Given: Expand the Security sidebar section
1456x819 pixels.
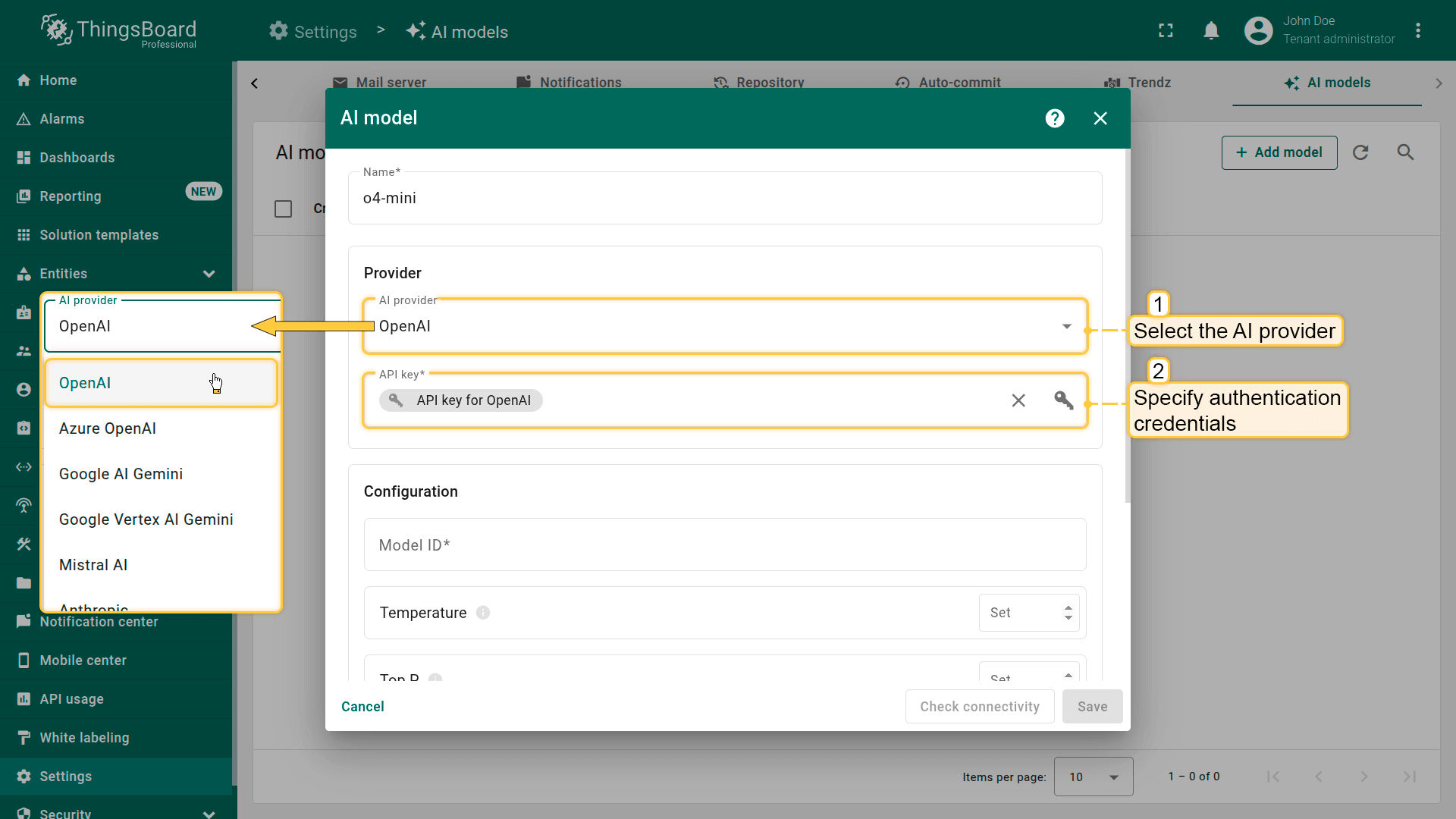Looking at the screenshot, I should (209, 814).
